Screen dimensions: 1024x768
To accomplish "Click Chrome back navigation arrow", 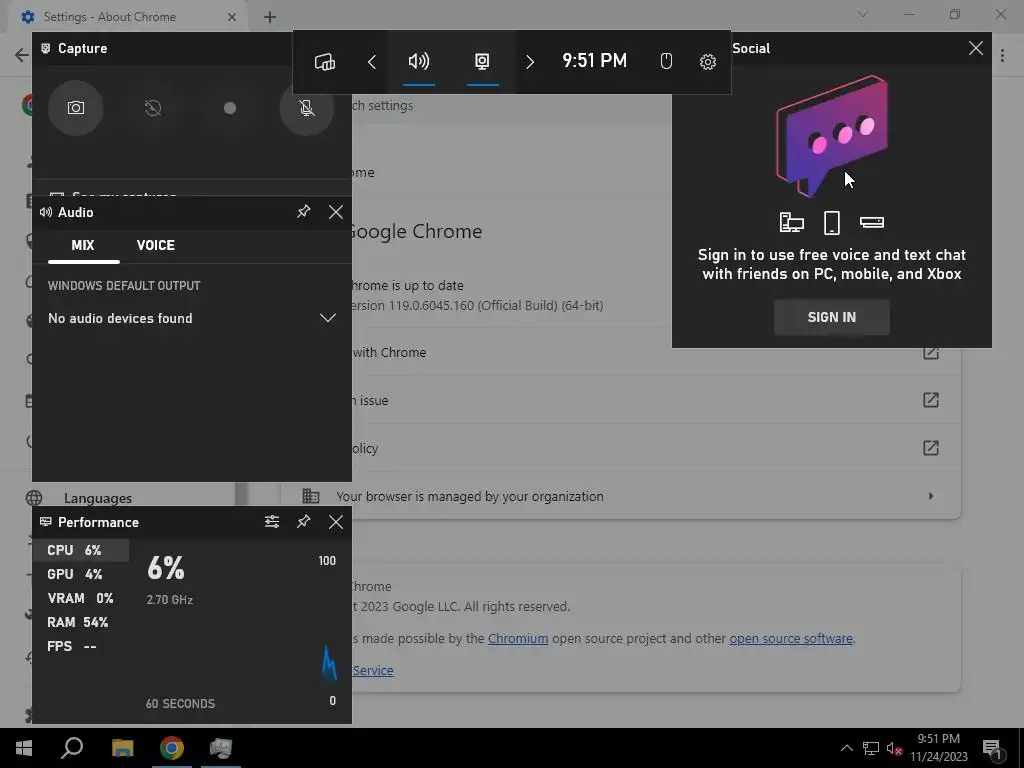I will (22, 55).
